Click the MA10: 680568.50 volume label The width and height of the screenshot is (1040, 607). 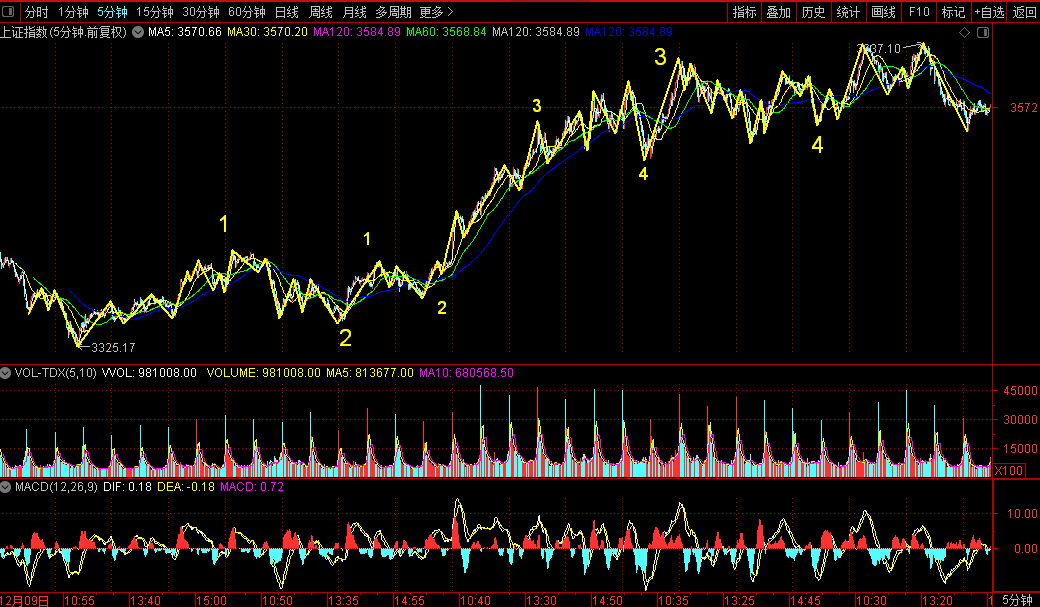click(466, 373)
